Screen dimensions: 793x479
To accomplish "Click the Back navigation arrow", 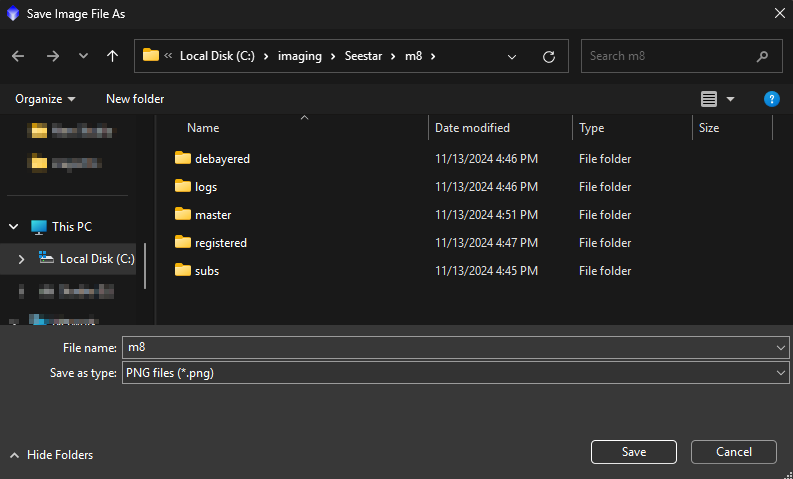I will coord(18,56).
